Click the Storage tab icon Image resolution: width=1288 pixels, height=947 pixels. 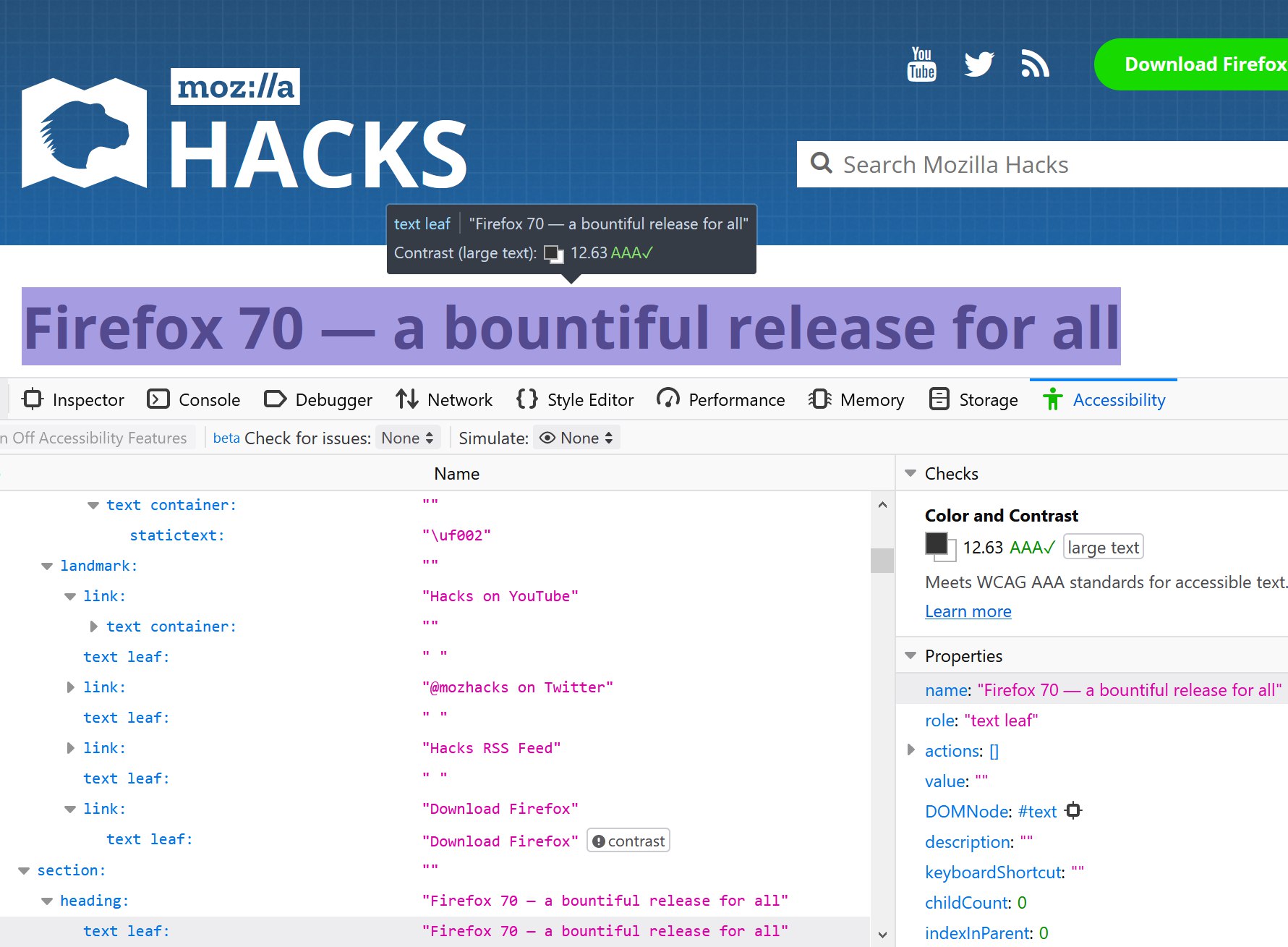tap(939, 399)
